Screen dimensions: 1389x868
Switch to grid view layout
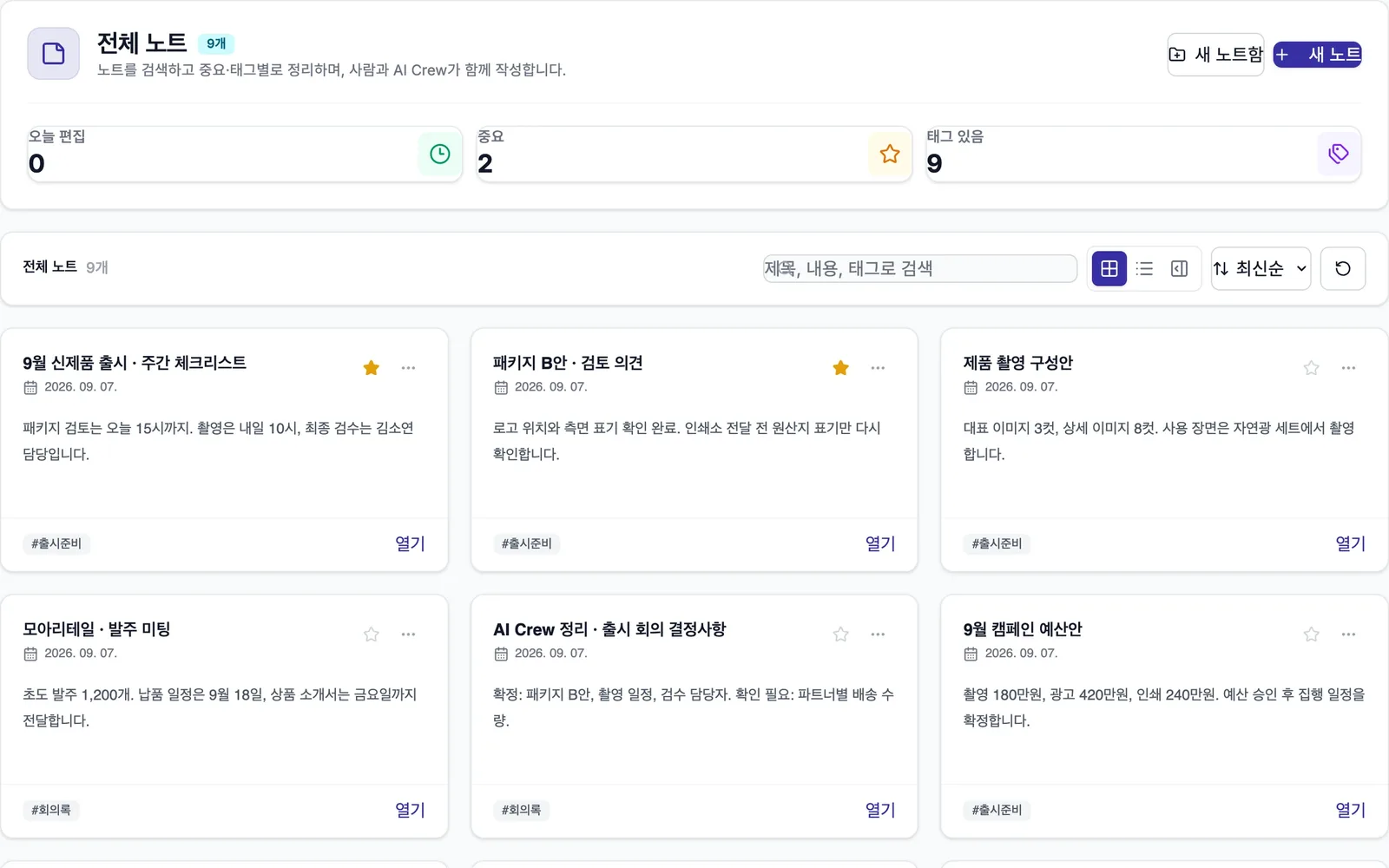click(1109, 268)
